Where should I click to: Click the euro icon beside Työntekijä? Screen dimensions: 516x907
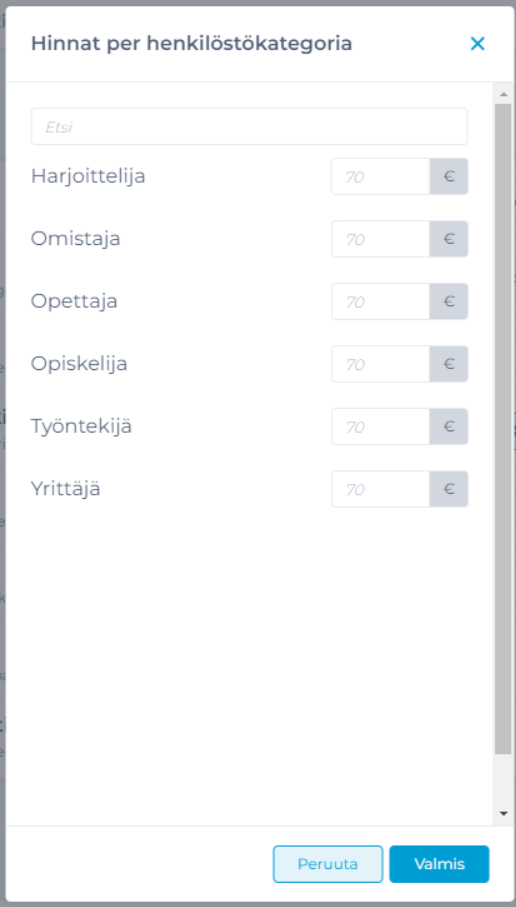[x=449, y=426]
